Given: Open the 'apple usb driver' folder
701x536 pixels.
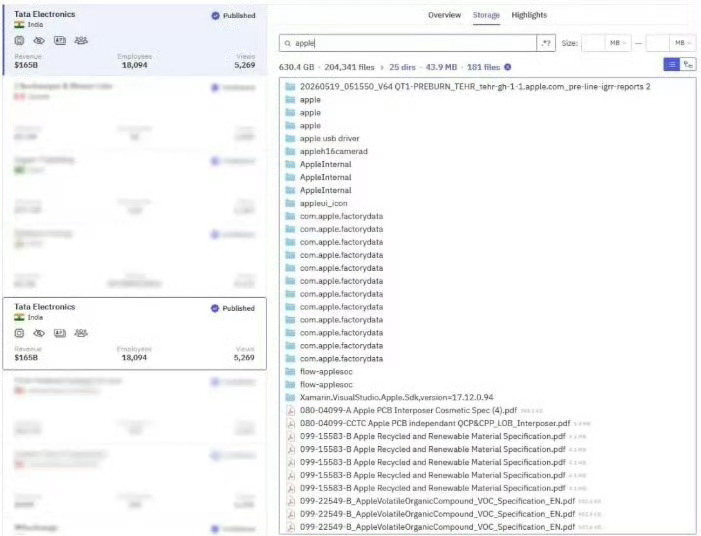Looking at the screenshot, I should point(329,139).
